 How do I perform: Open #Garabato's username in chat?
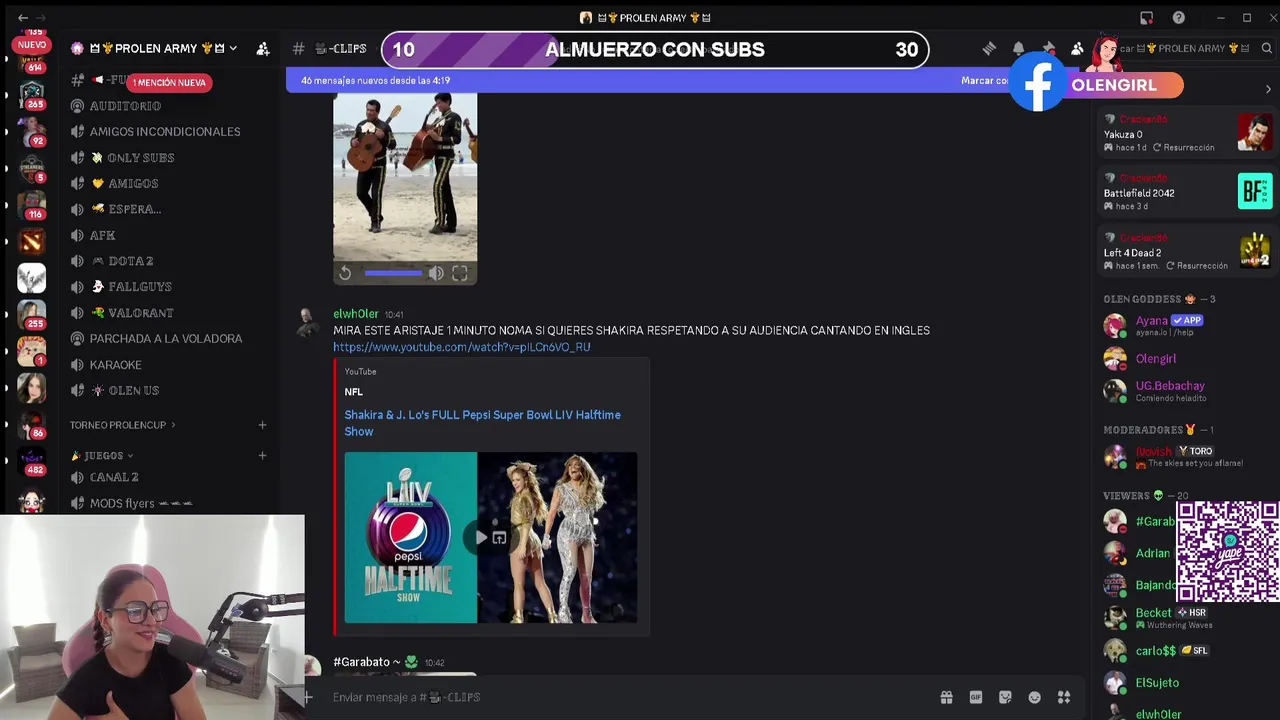pos(366,662)
